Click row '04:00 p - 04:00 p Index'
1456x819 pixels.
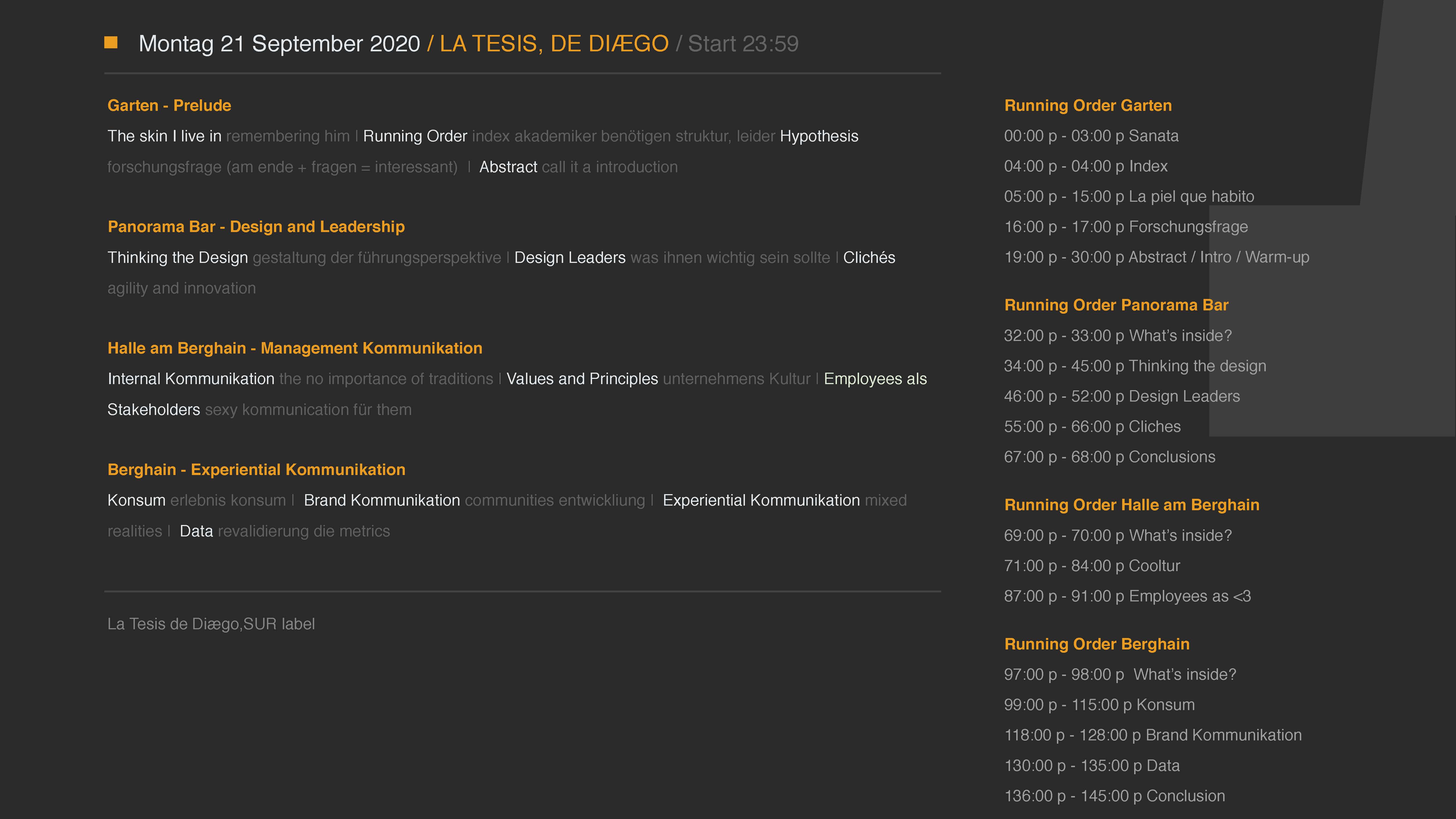pos(1086,166)
